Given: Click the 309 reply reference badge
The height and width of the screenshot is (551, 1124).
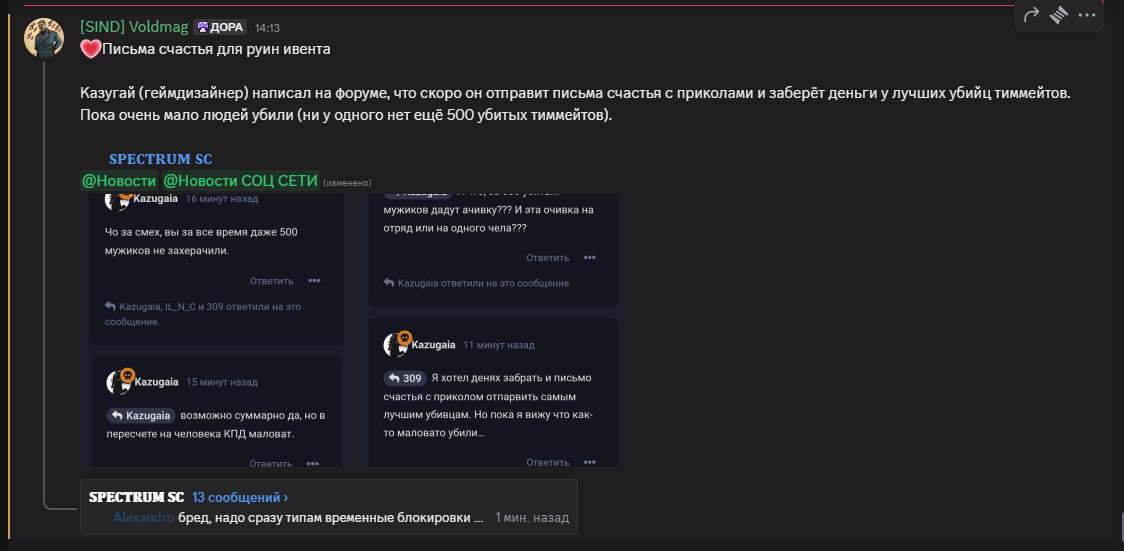Looking at the screenshot, I should click(405, 379).
